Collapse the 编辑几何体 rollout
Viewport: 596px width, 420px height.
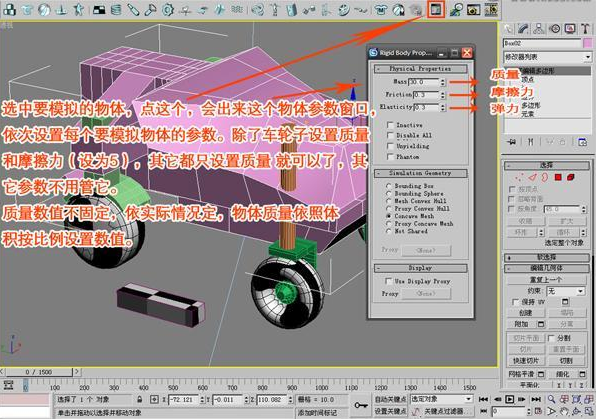pos(547,268)
